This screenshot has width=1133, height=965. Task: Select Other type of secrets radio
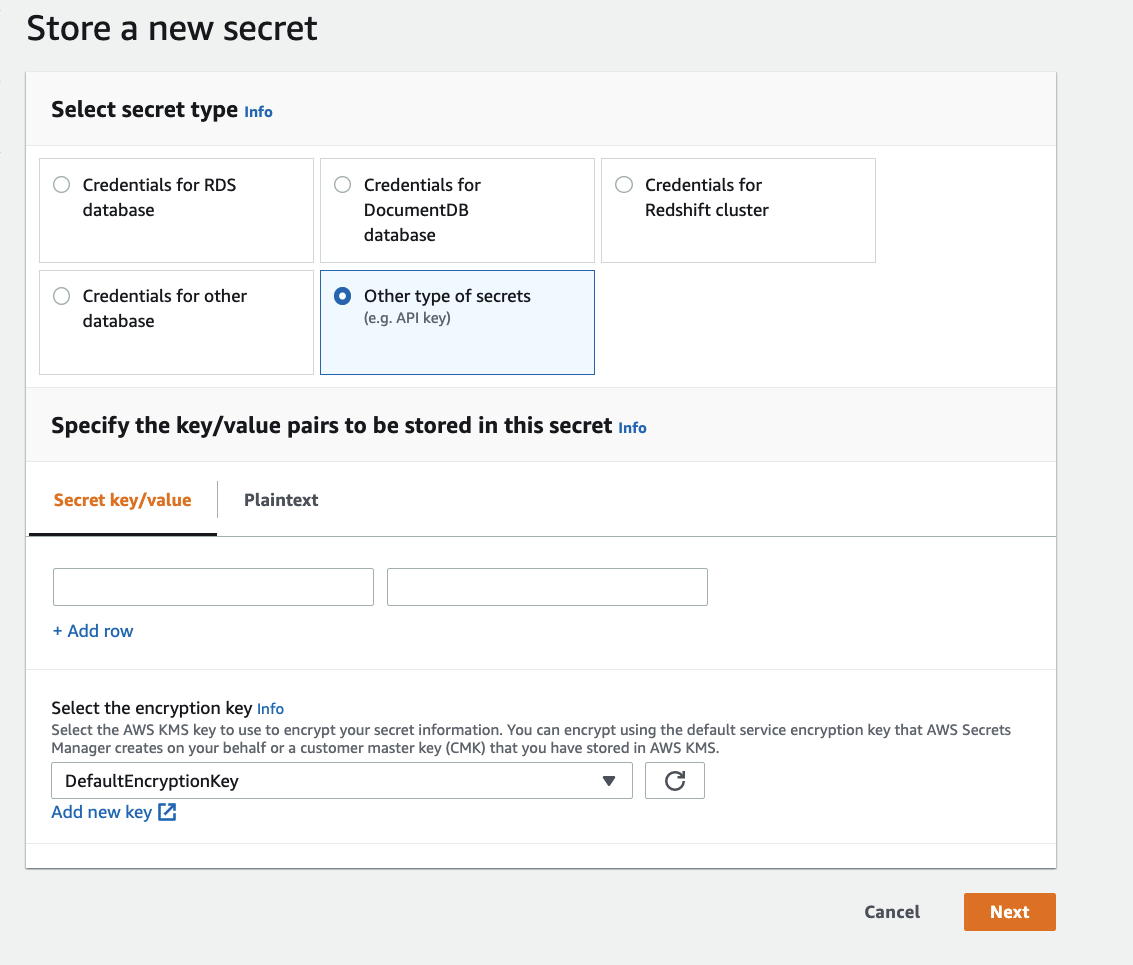343,296
